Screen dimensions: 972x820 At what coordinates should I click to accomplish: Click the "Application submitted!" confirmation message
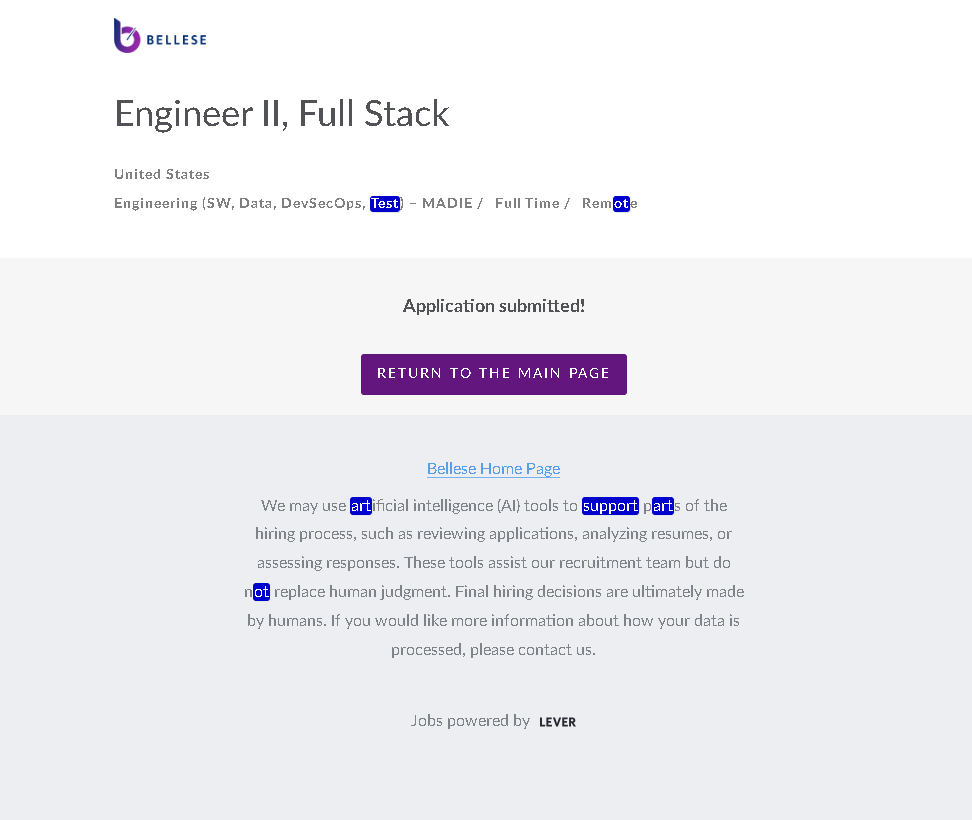point(494,306)
